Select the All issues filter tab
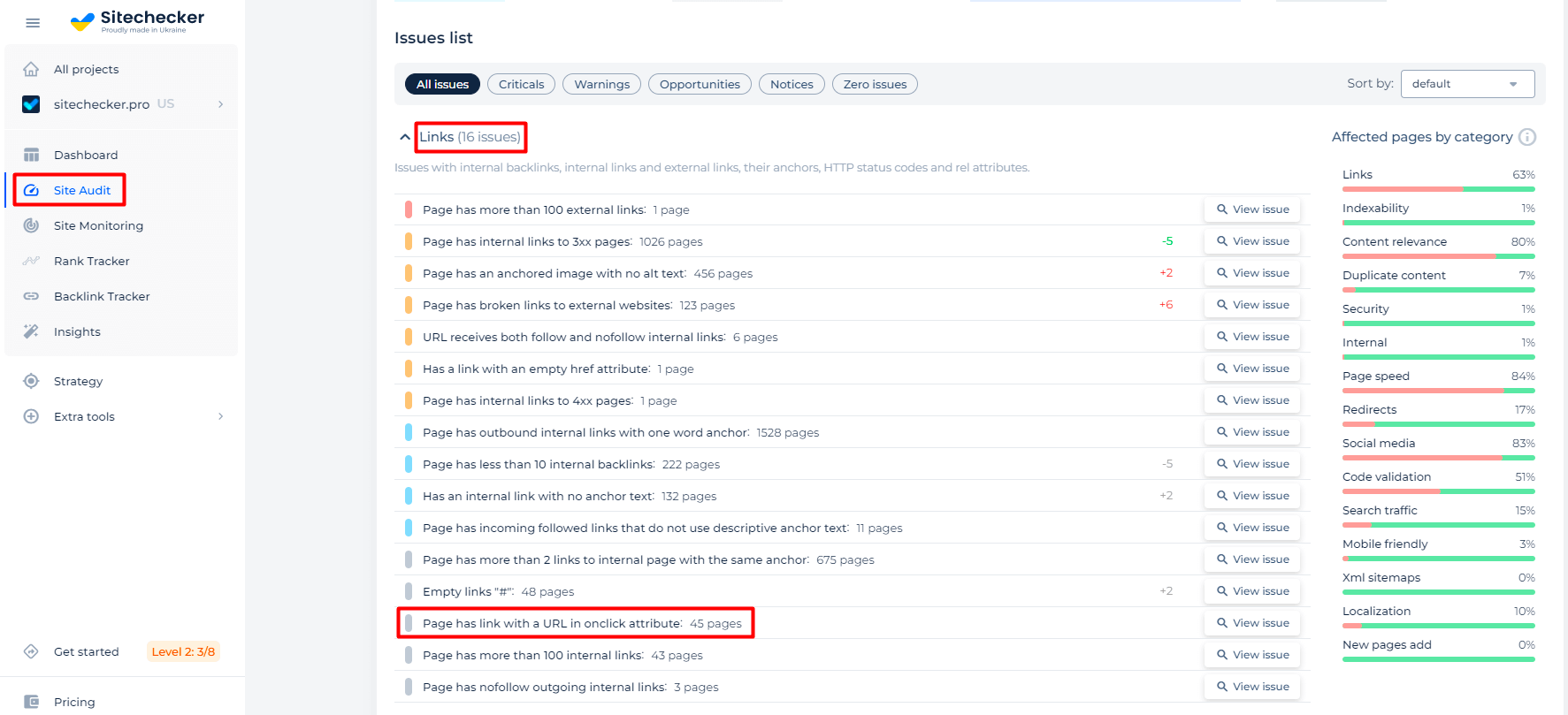 pos(442,84)
